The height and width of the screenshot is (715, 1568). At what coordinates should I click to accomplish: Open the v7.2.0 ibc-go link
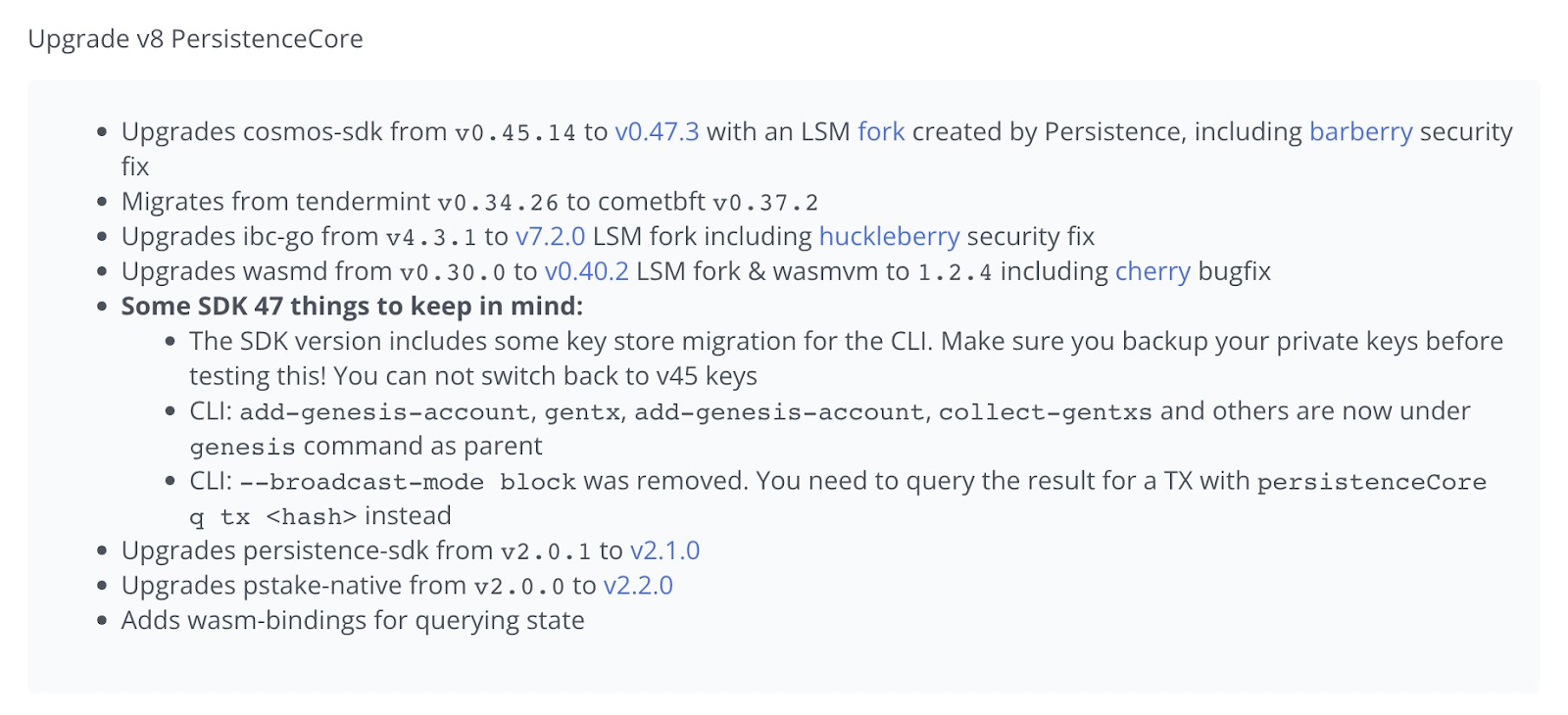(x=550, y=237)
